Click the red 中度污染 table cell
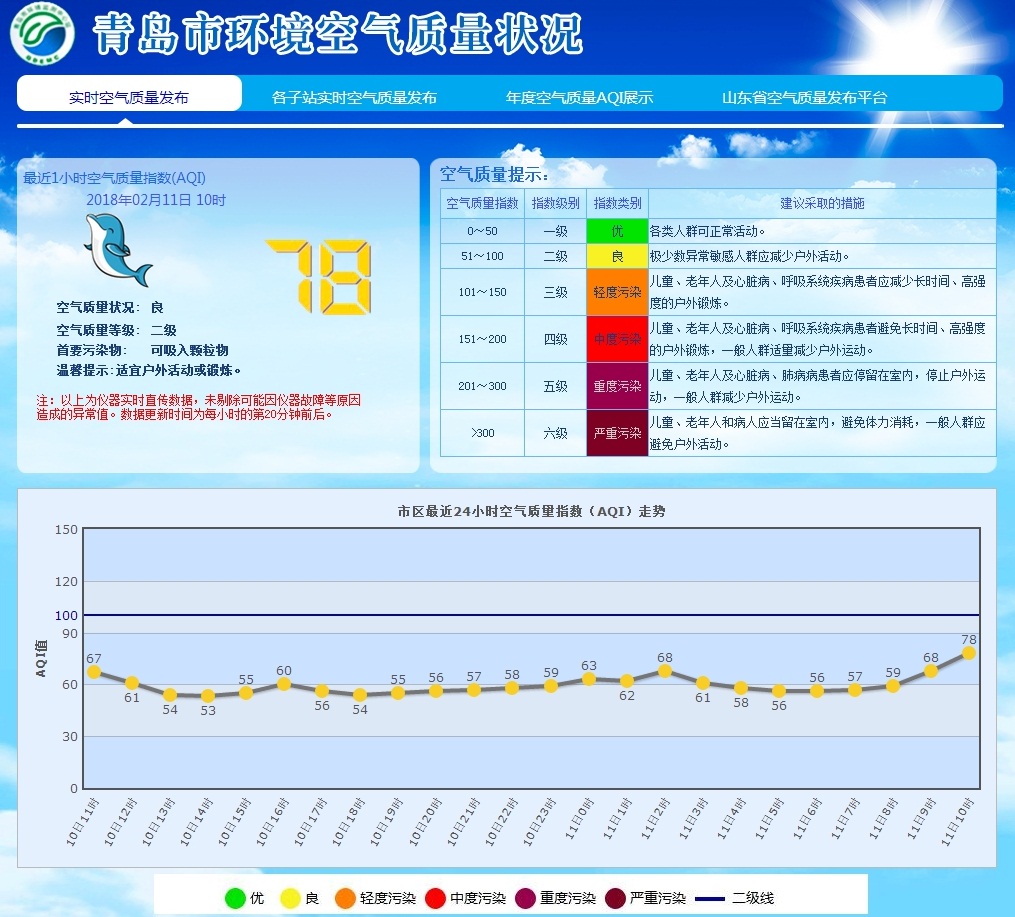The image size is (1015, 917). coord(617,339)
